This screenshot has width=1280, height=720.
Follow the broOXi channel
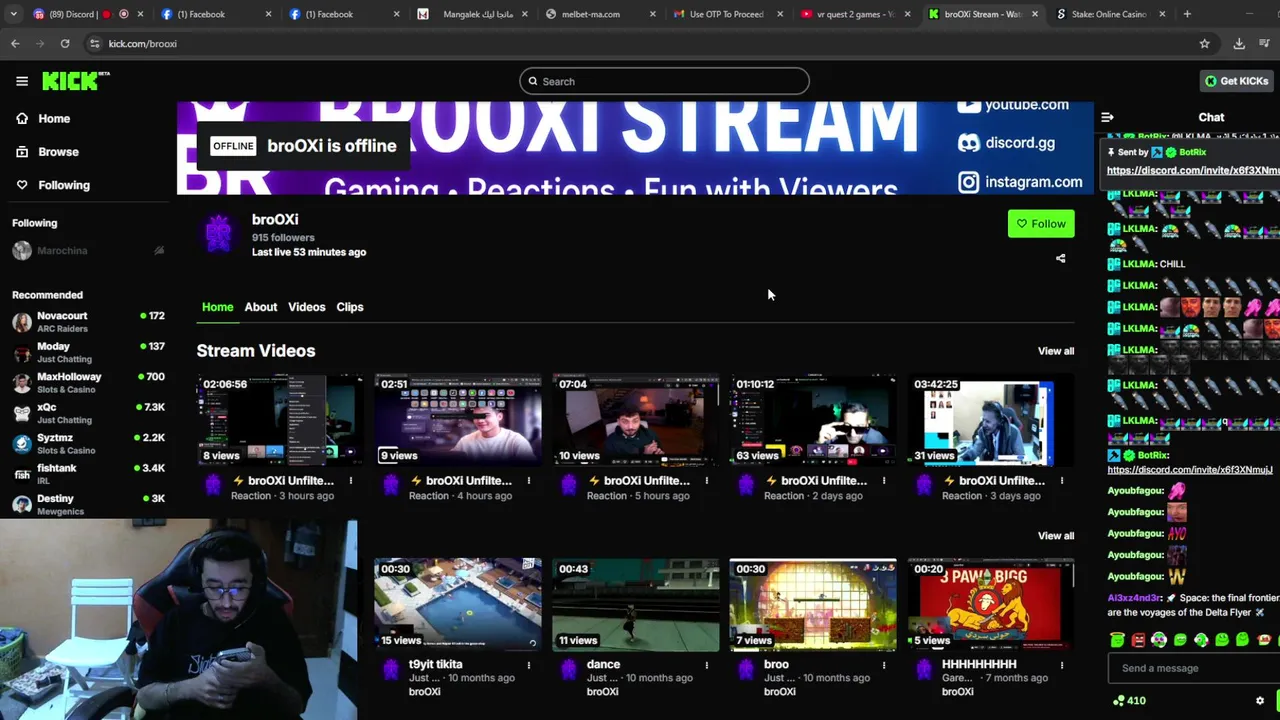coord(1041,224)
